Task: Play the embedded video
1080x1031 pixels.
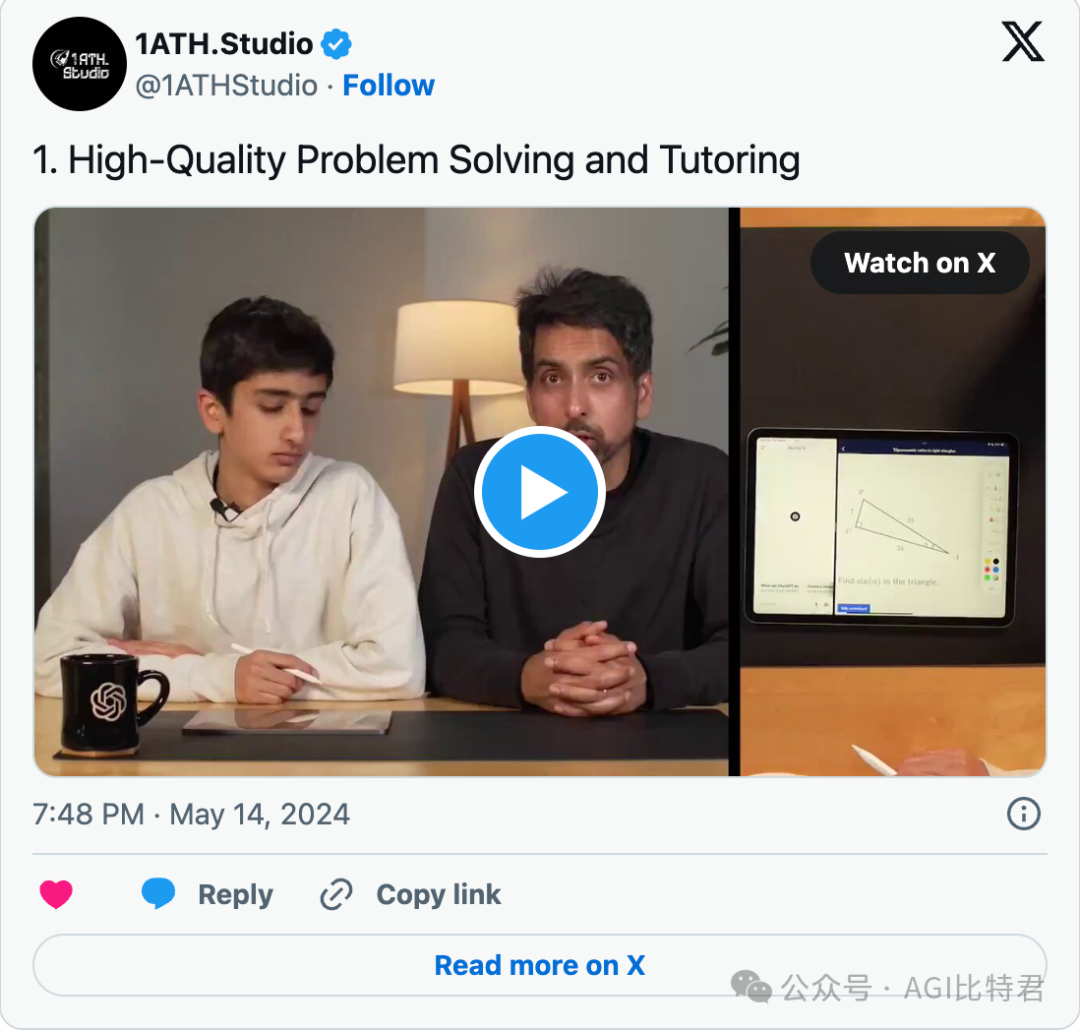Action: click(539, 492)
